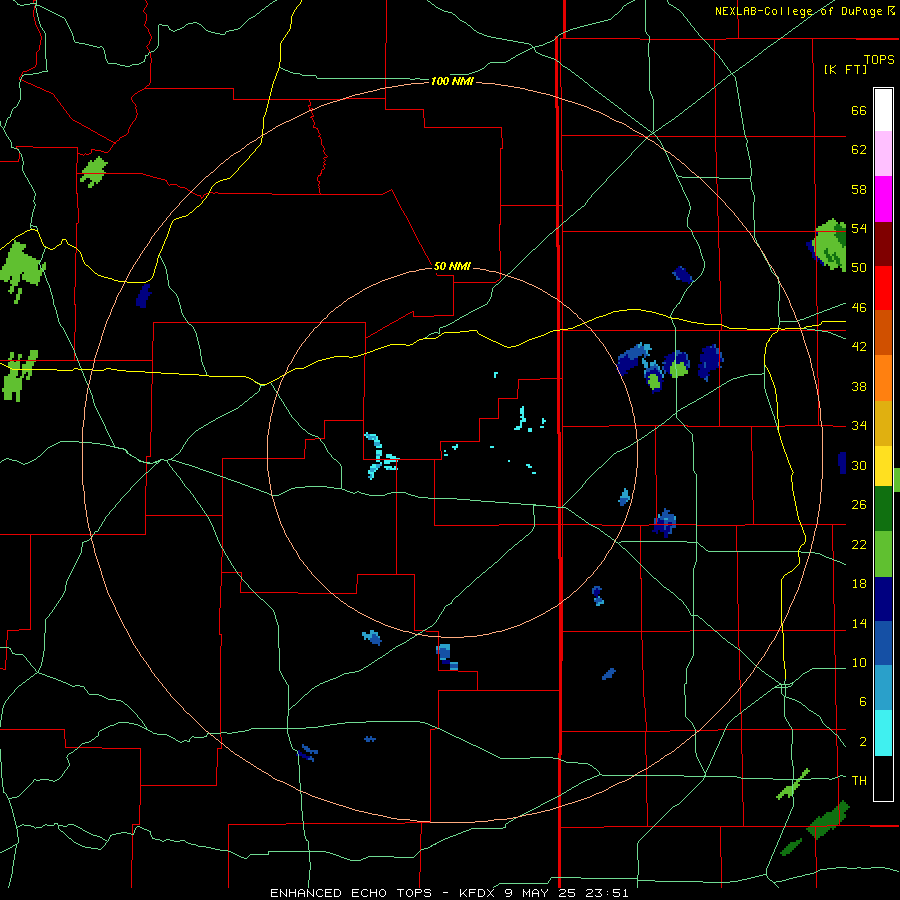Screen dimensions: 900x900
Task: Click the 18 value on the legend
Action: 859,584
